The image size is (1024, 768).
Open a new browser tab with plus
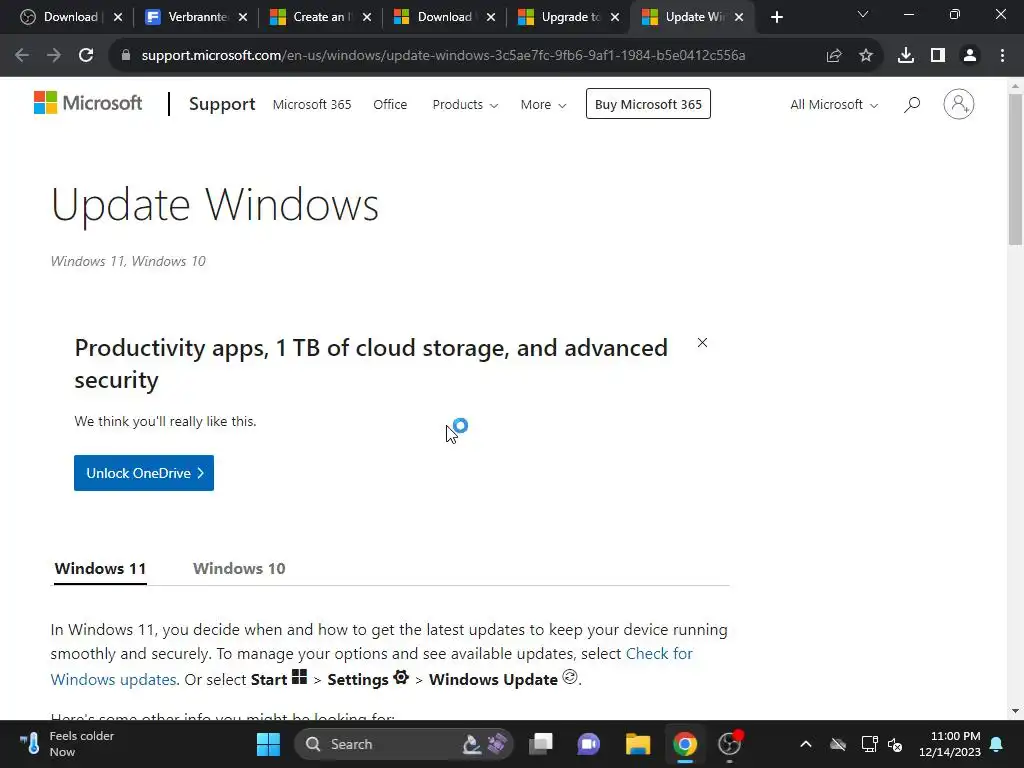pos(776,18)
